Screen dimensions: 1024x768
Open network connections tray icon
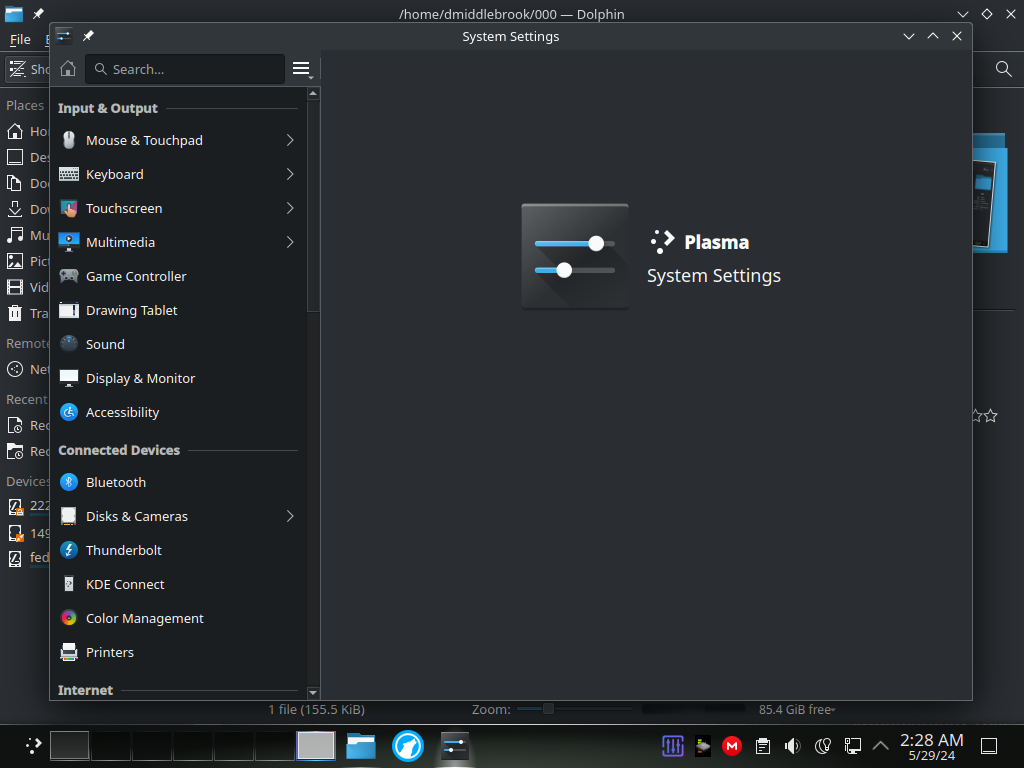point(852,746)
